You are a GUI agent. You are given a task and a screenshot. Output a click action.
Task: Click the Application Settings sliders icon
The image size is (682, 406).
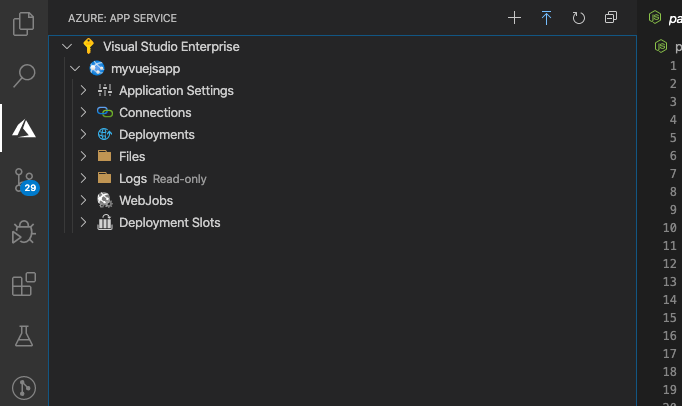click(104, 90)
